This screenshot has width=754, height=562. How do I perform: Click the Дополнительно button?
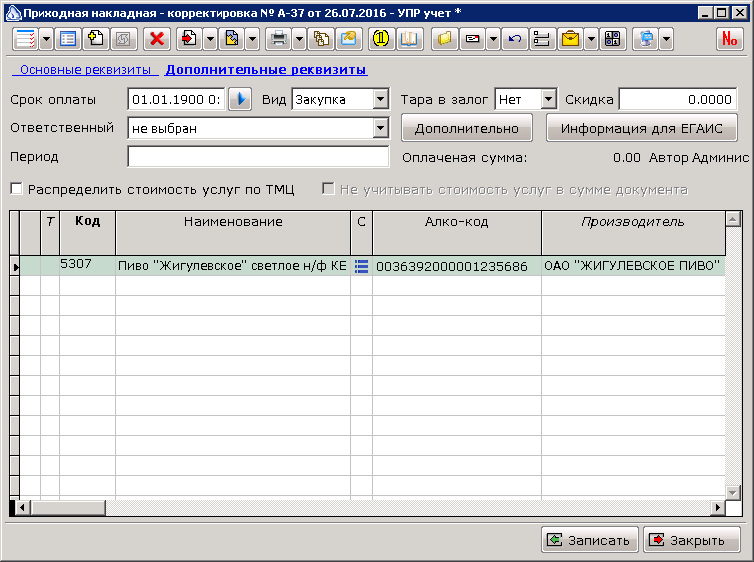[466, 128]
